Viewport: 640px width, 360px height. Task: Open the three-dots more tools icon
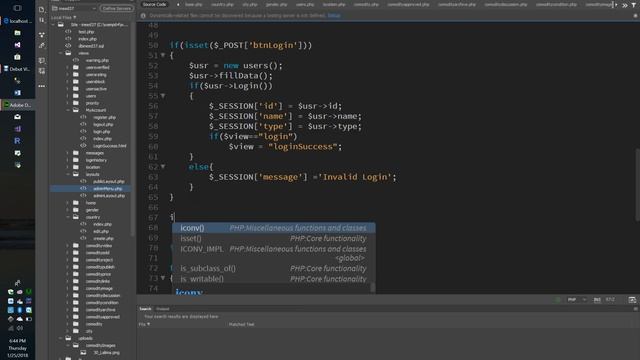(x=42, y=86)
